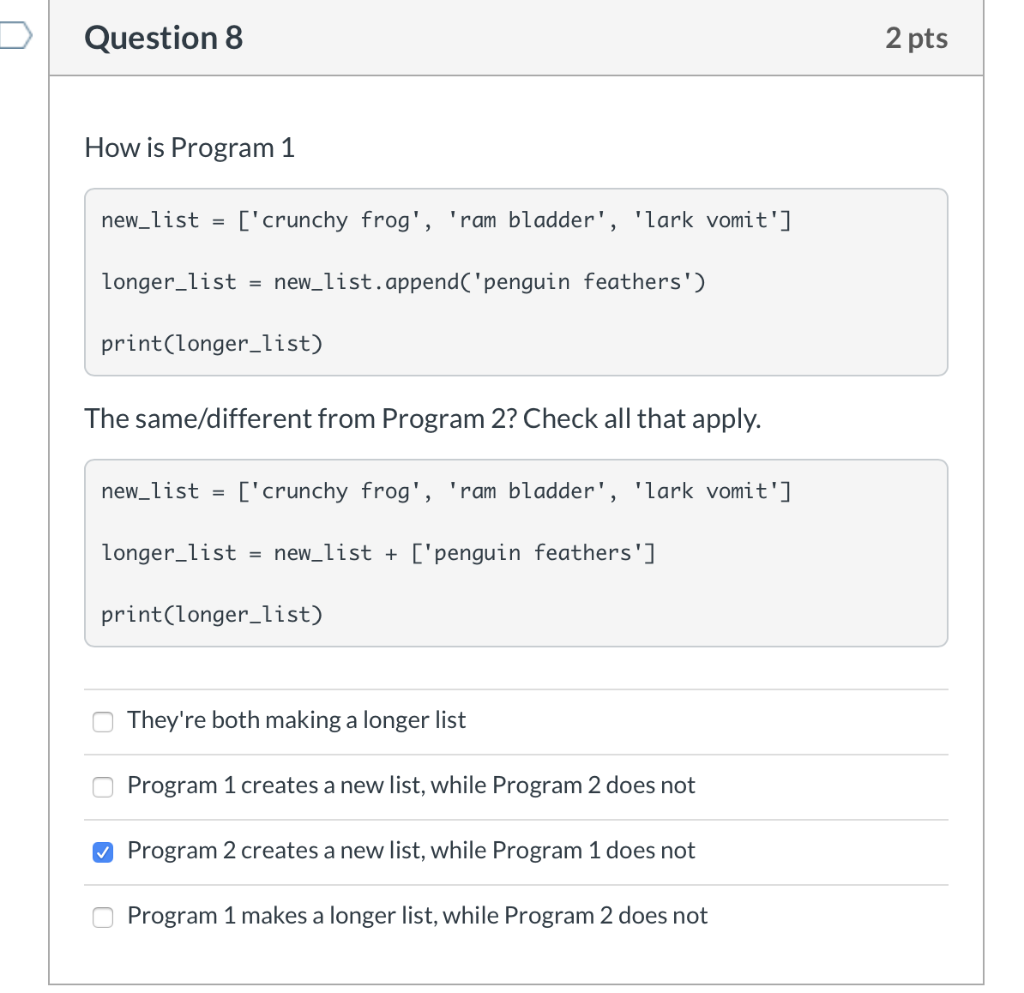Check 'They're both making a longer list'
The image size is (1024, 993).
click(x=102, y=721)
